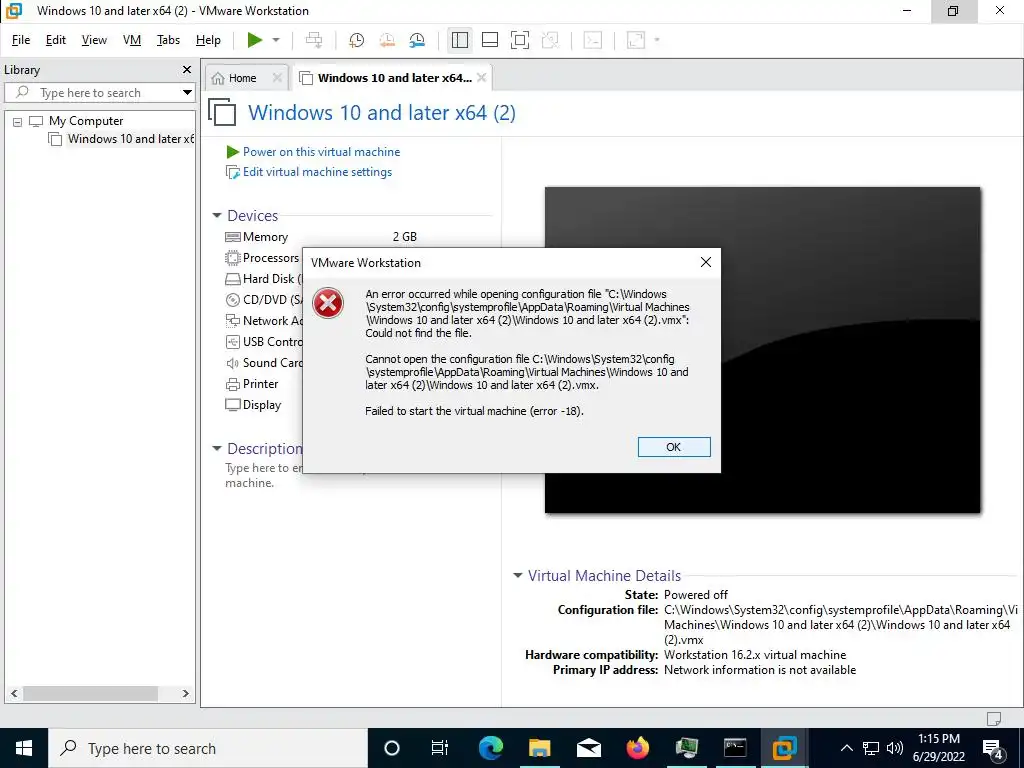
Task: Click the Library search input field
Action: (98, 93)
